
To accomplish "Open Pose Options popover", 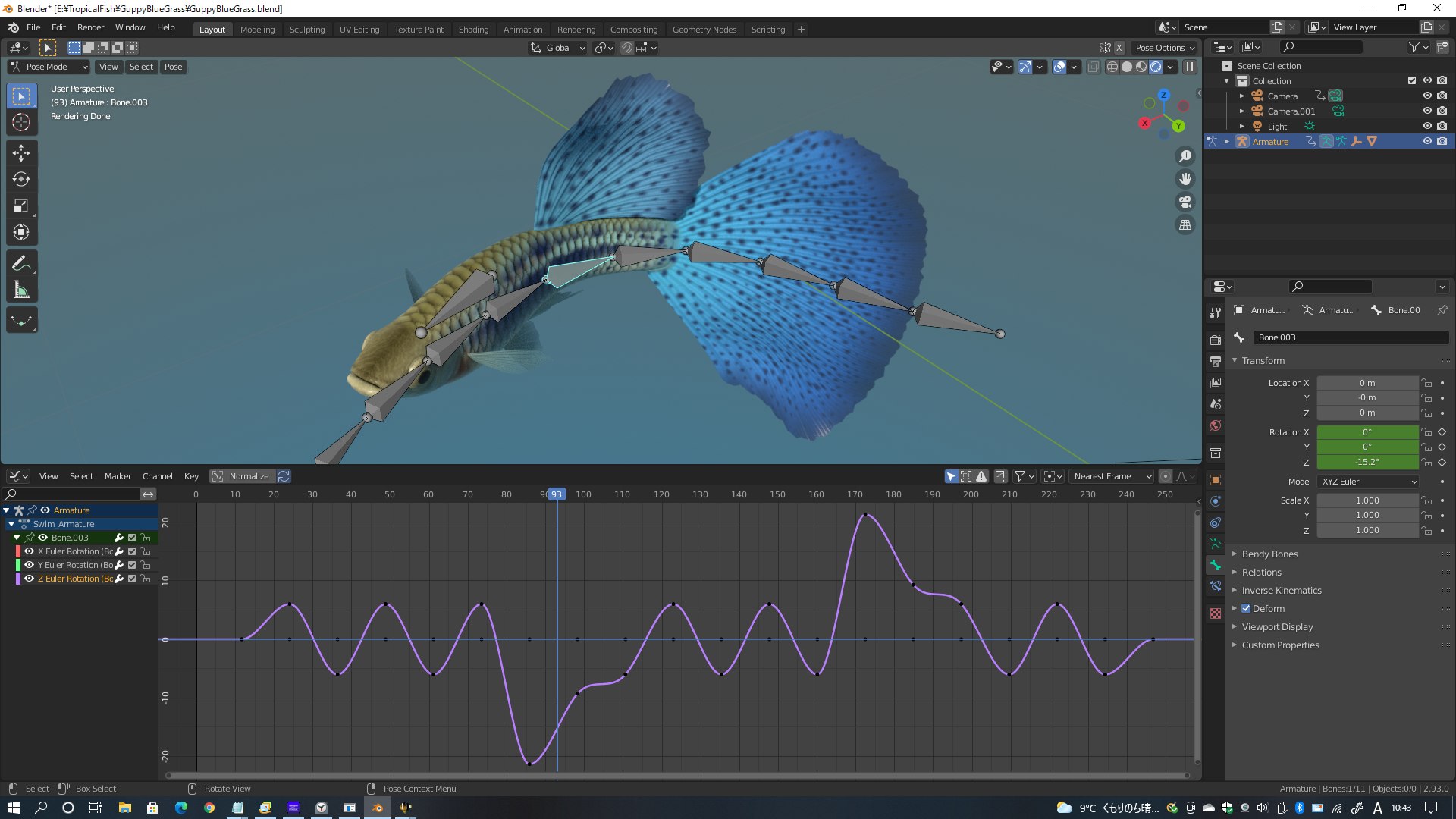I will (1165, 48).
